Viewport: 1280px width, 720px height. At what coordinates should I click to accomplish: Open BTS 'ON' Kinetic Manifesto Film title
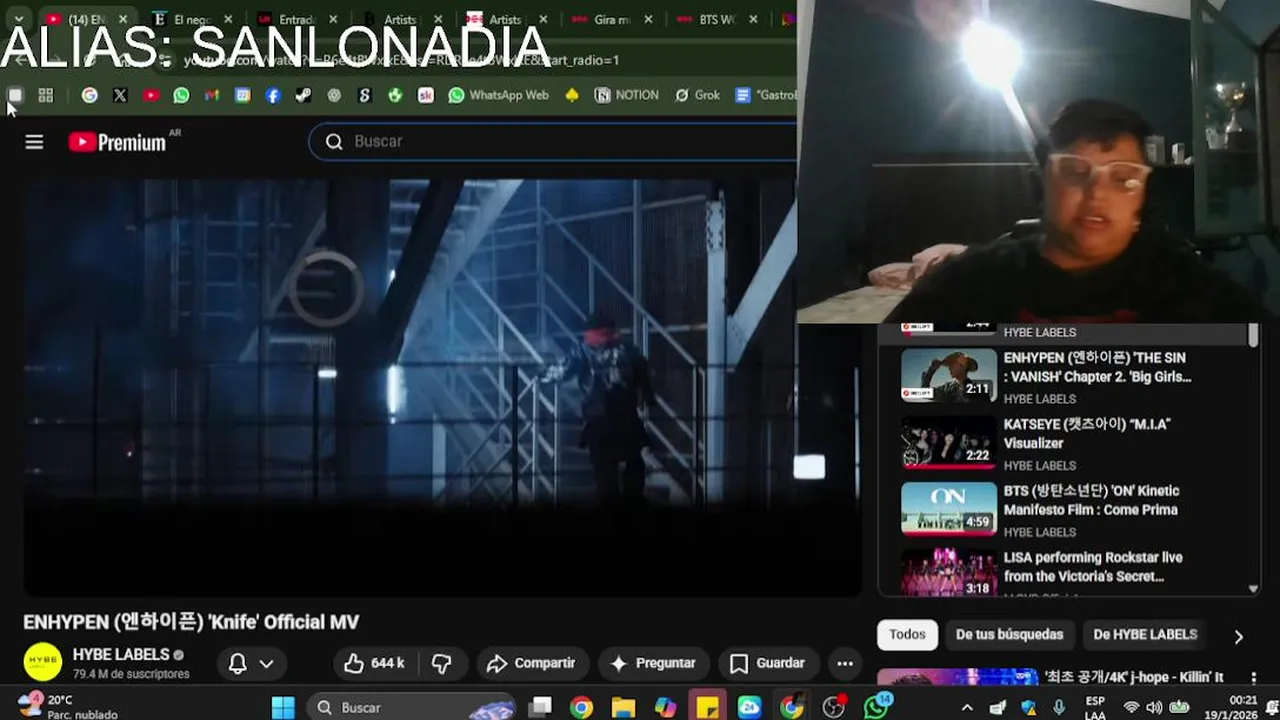[1091, 500]
